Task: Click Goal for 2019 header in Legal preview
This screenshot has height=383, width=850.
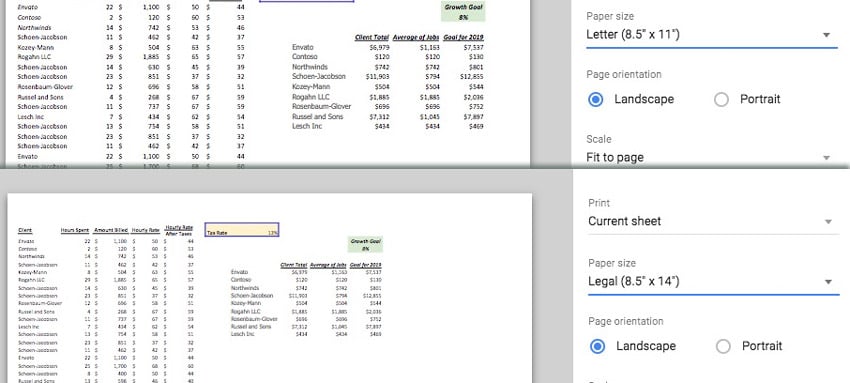Action: click(366, 265)
